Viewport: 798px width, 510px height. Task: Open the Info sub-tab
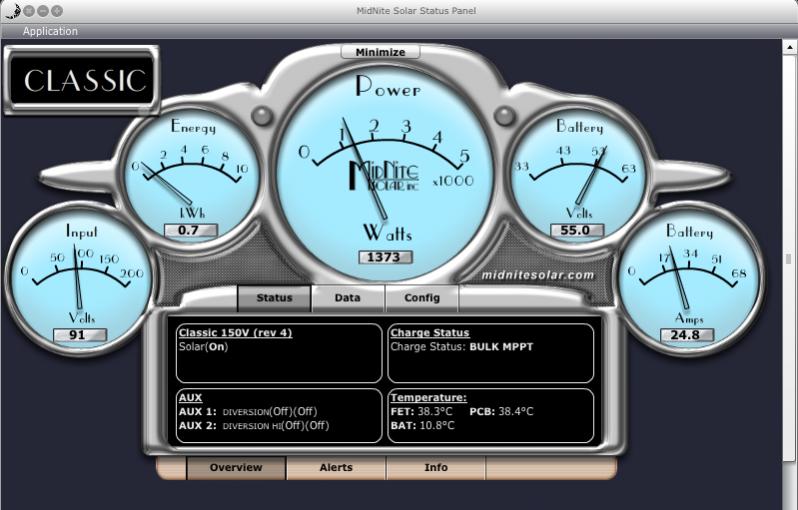click(x=436, y=467)
